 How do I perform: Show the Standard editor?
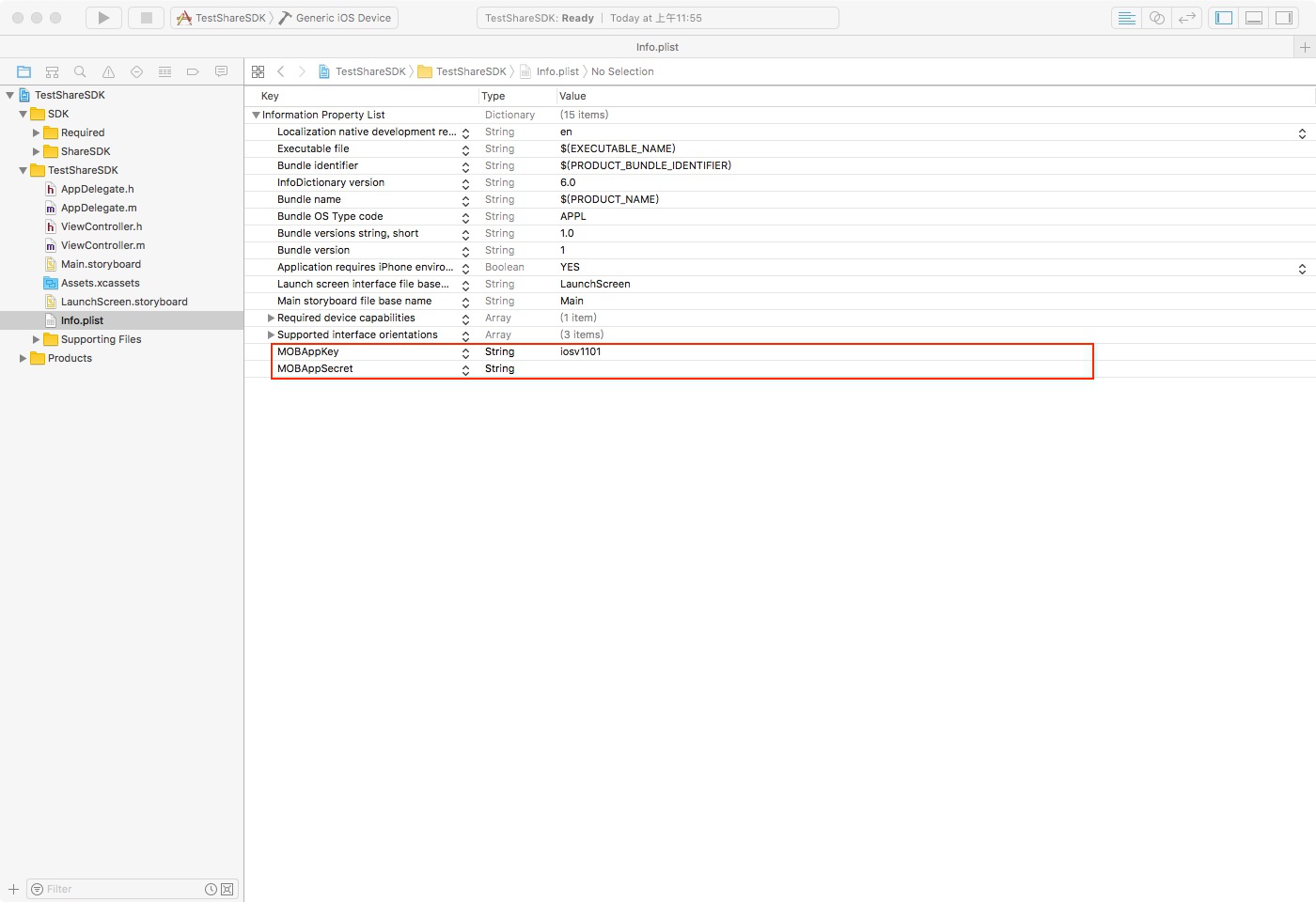click(x=1126, y=18)
